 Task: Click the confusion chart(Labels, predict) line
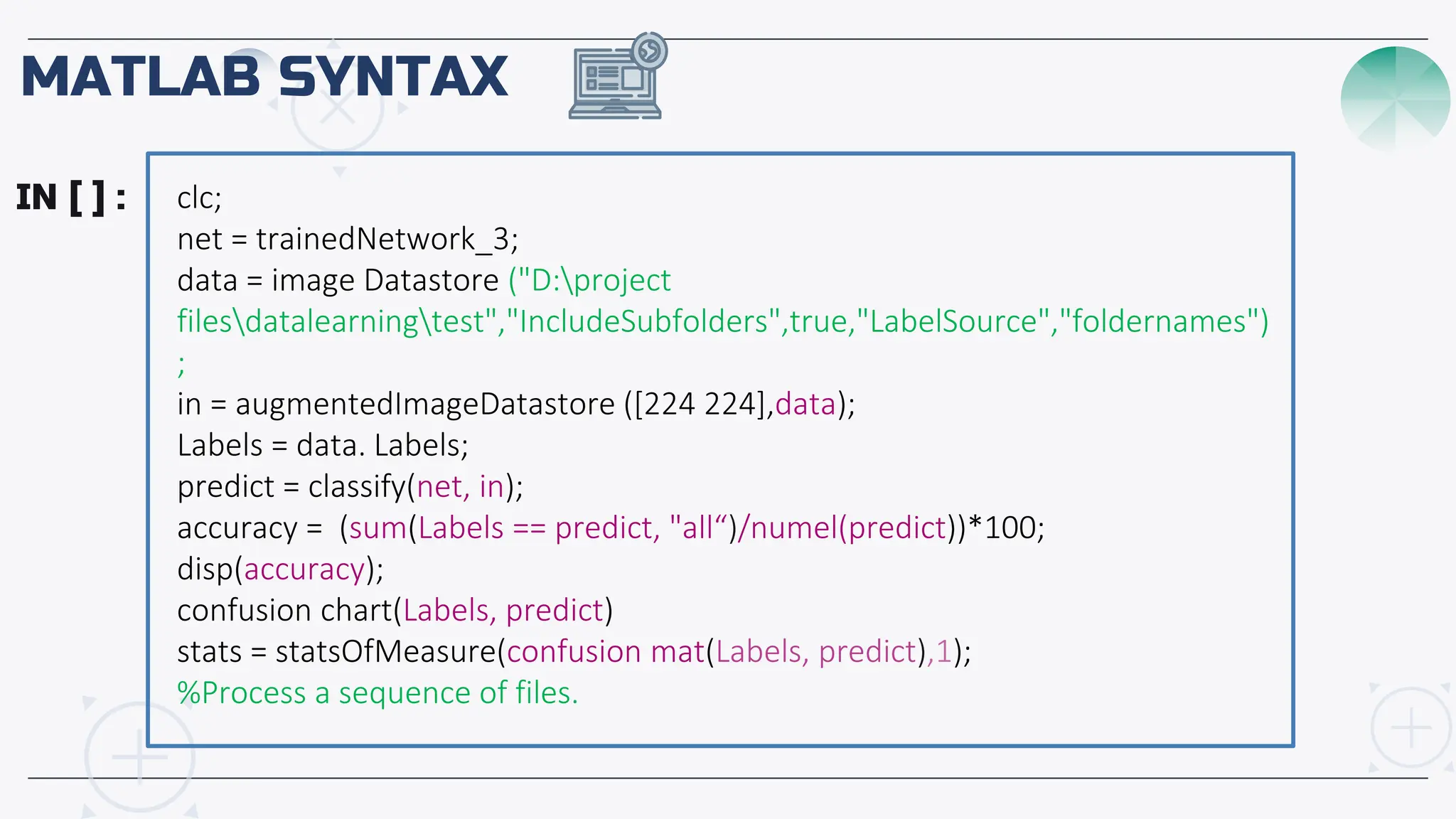point(395,610)
